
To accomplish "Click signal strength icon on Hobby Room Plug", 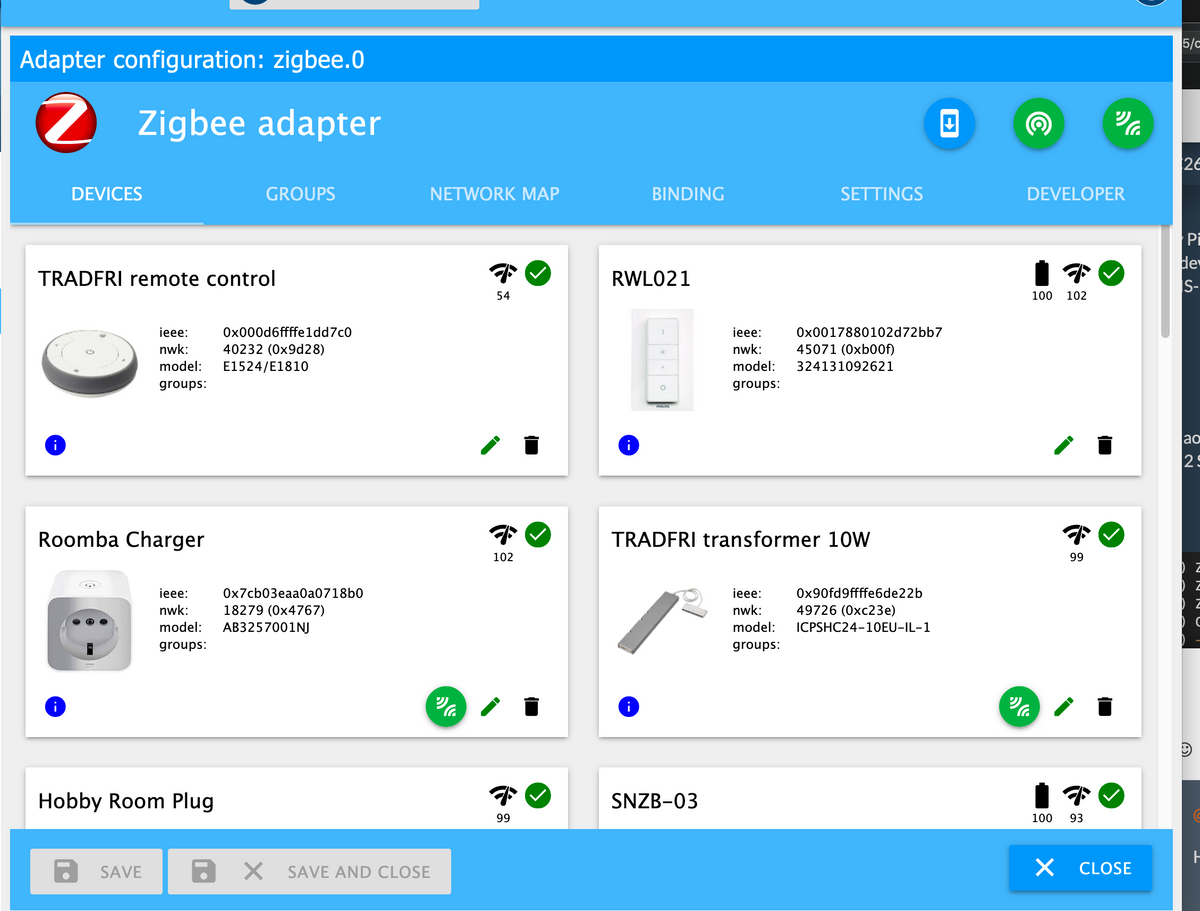I will [503, 795].
